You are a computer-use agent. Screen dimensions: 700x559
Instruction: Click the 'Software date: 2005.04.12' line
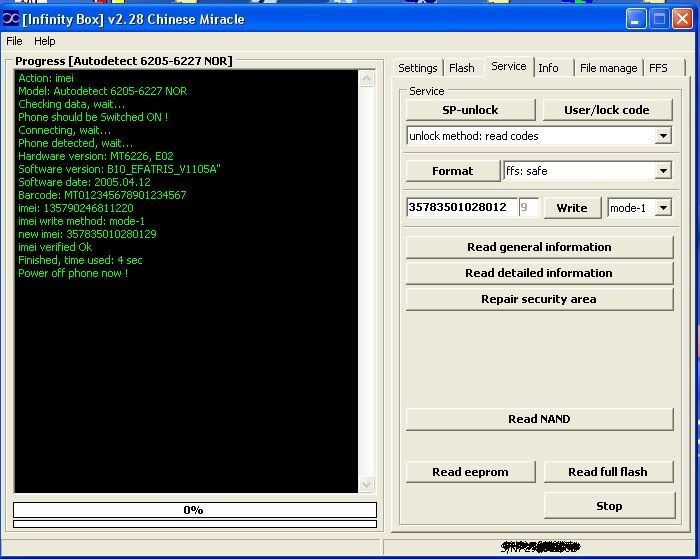click(84, 182)
